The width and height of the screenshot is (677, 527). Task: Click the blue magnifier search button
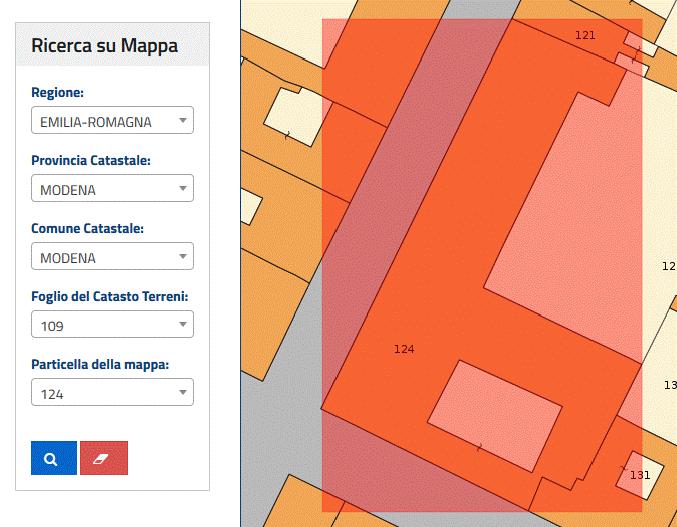tap(54, 458)
